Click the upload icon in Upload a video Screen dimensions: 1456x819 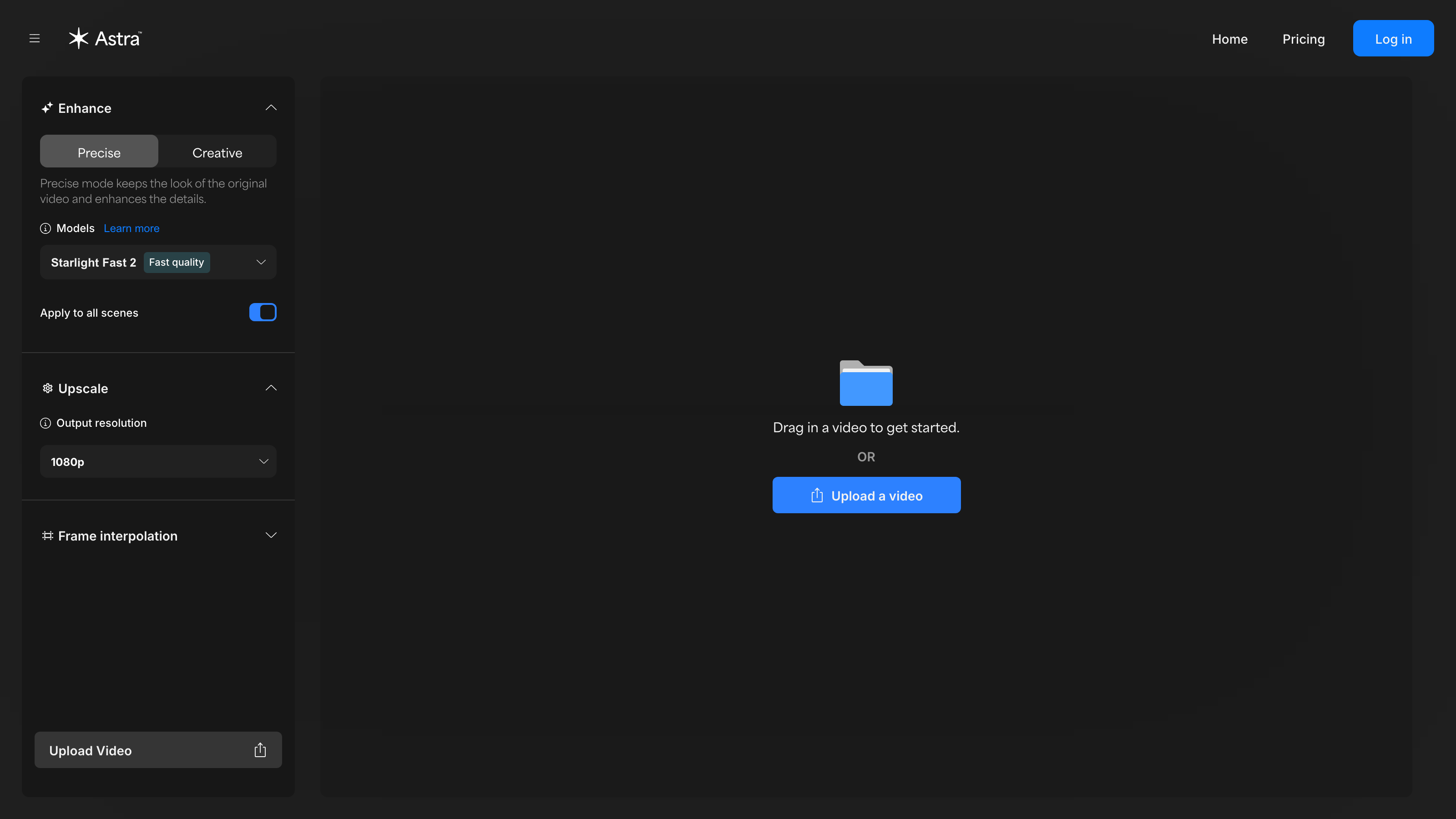(817, 495)
